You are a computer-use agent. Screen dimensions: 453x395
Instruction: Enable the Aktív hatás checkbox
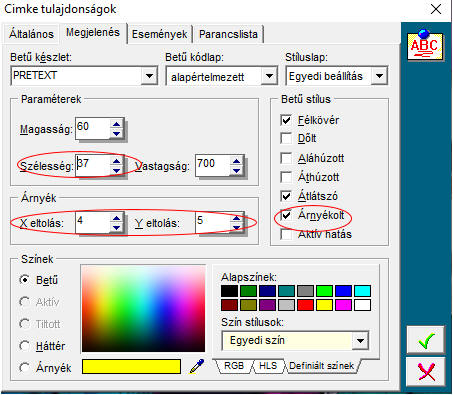[286, 234]
